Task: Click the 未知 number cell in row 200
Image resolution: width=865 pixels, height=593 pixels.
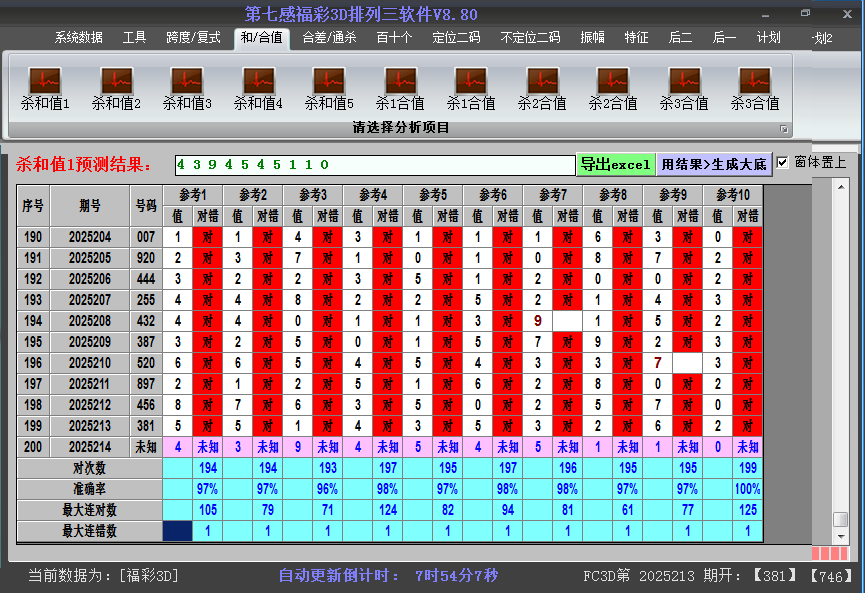Action: [x=146, y=447]
